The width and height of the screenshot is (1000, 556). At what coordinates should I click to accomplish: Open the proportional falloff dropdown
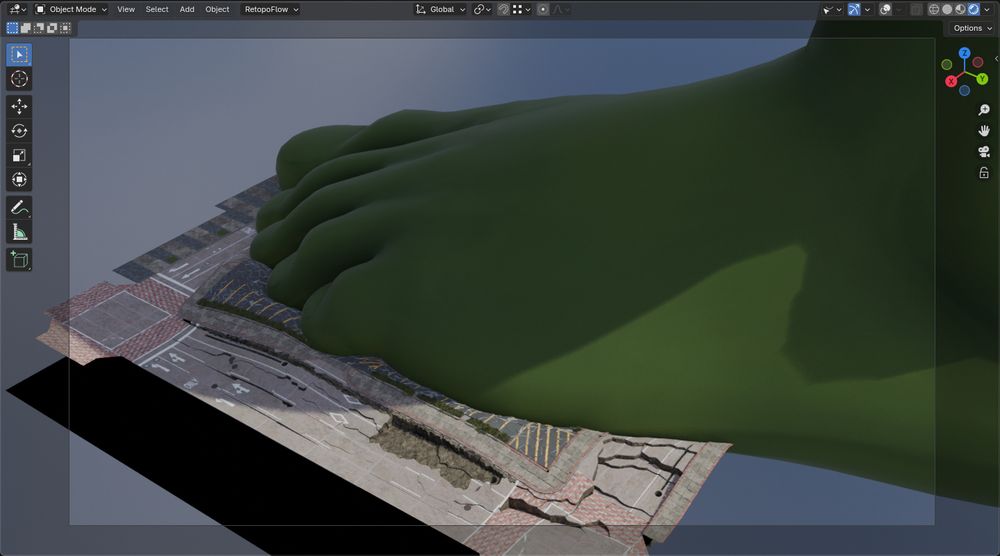click(x=562, y=10)
